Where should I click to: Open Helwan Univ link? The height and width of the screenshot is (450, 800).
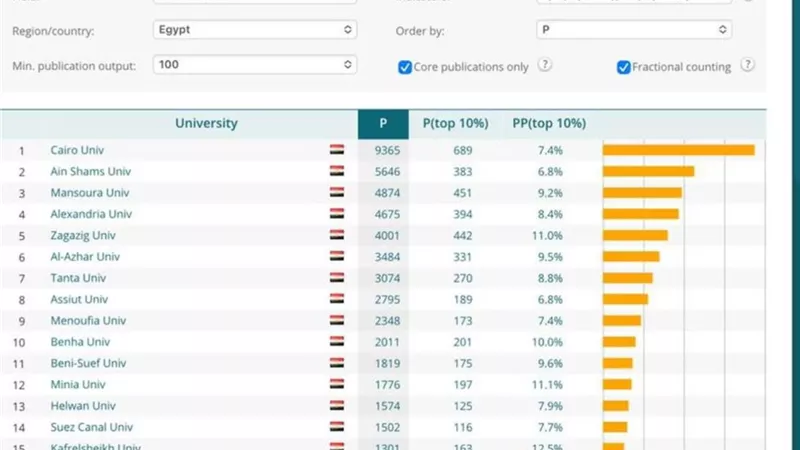point(83,406)
